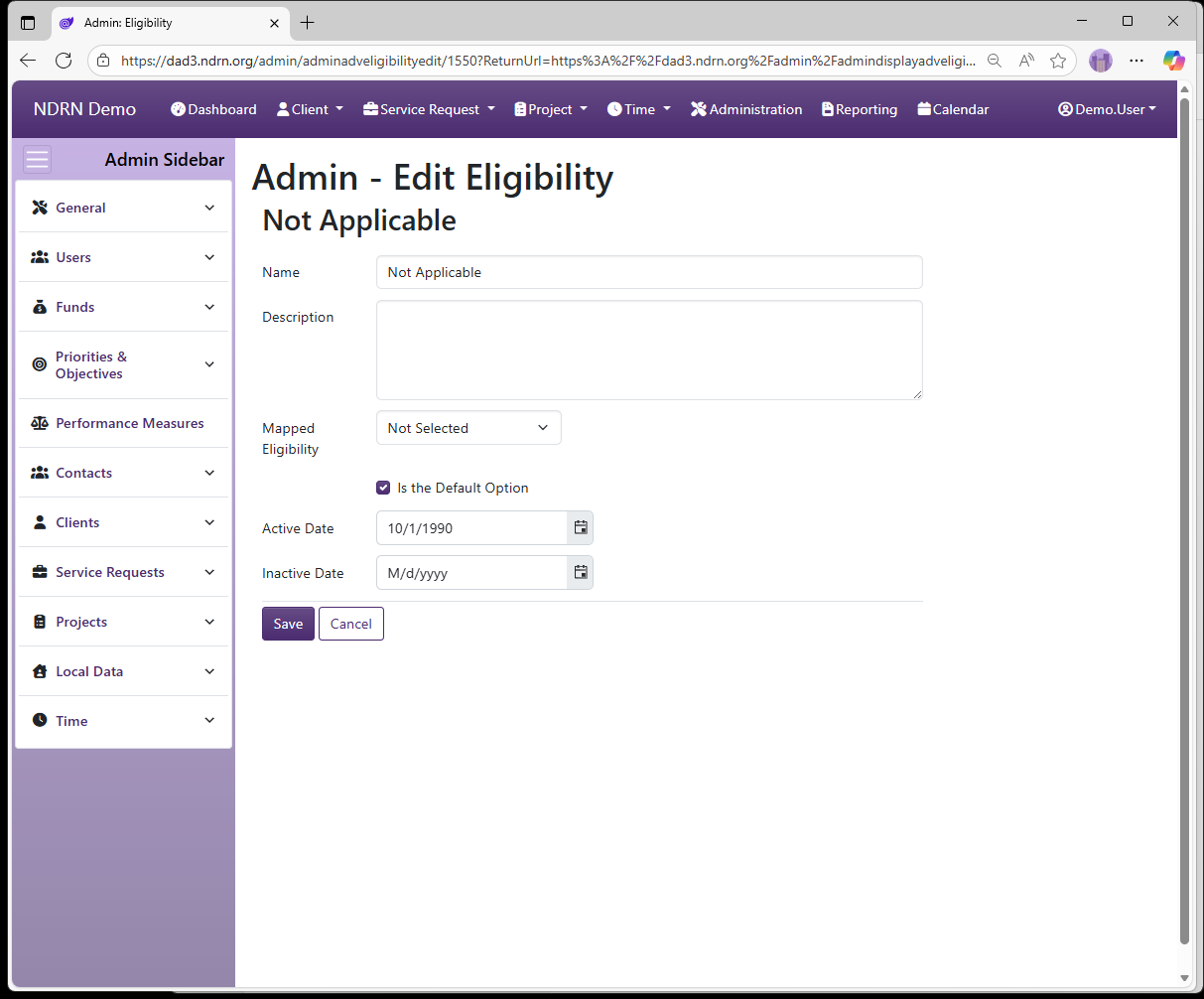1204x999 pixels.
Task: Click the NDRN Demo brand link
Action: pos(84,109)
